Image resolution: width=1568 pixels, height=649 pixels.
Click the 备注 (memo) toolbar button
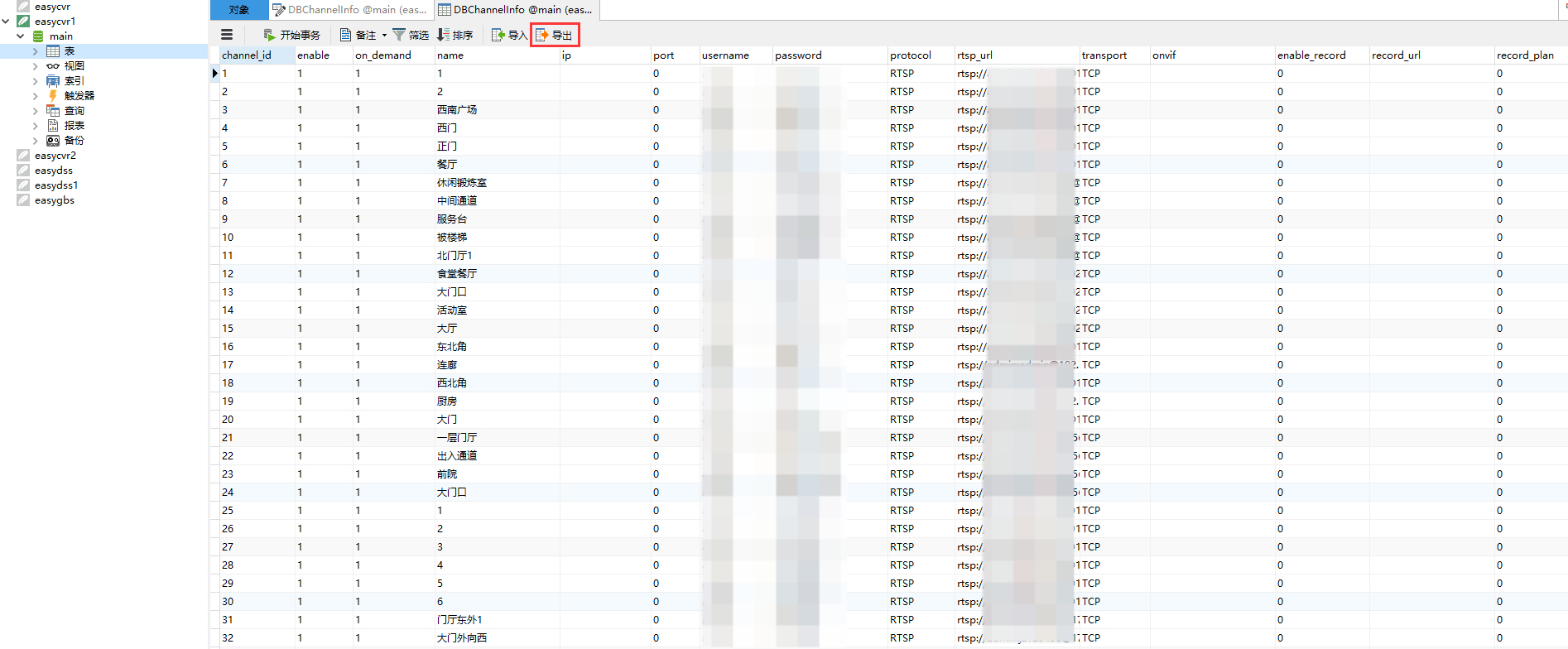358,35
